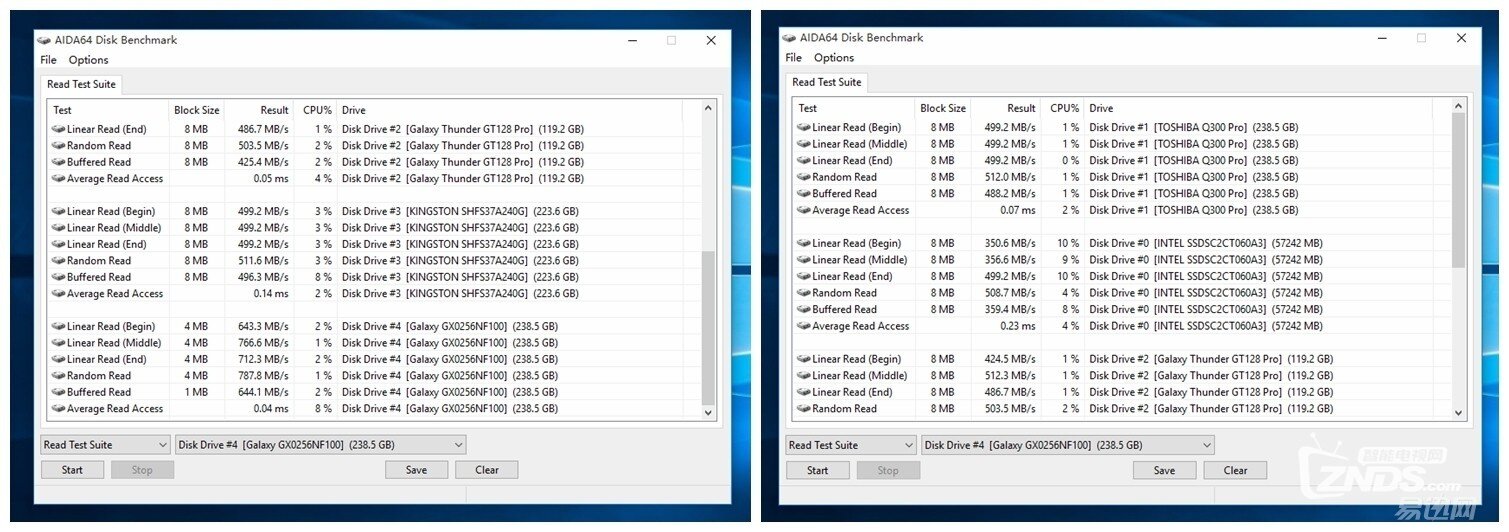This screenshot has height=532, width=1509.
Task: Click scrollbar down arrow in left window results
Action: (709, 412)
